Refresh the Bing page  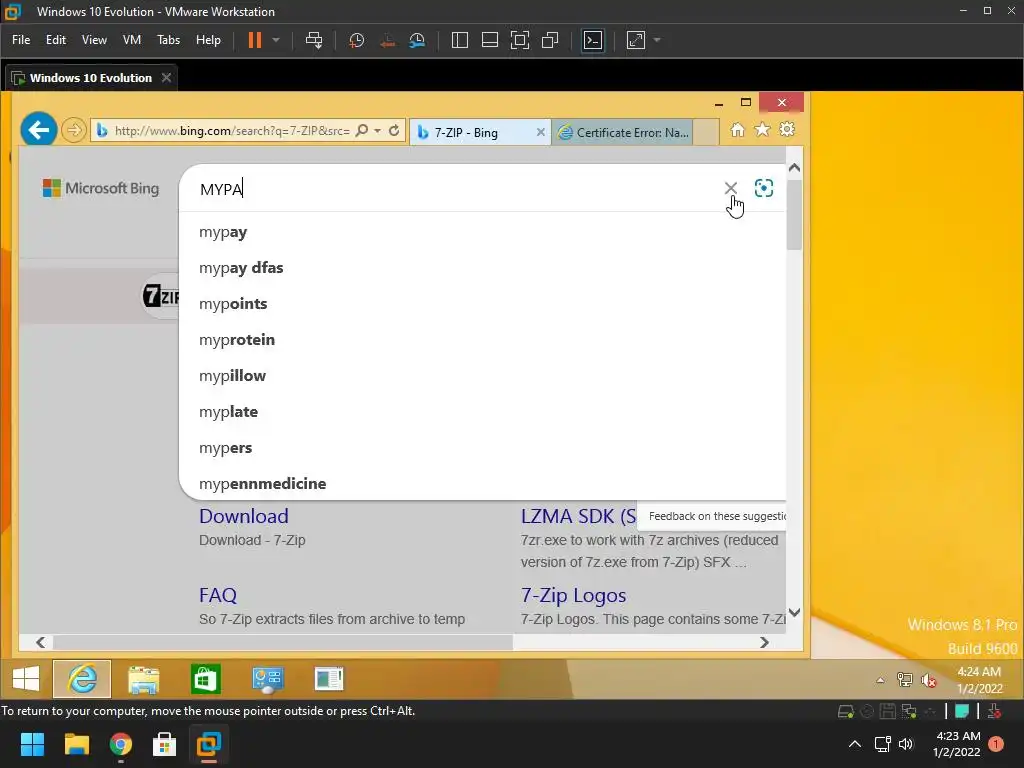point(394,131)
